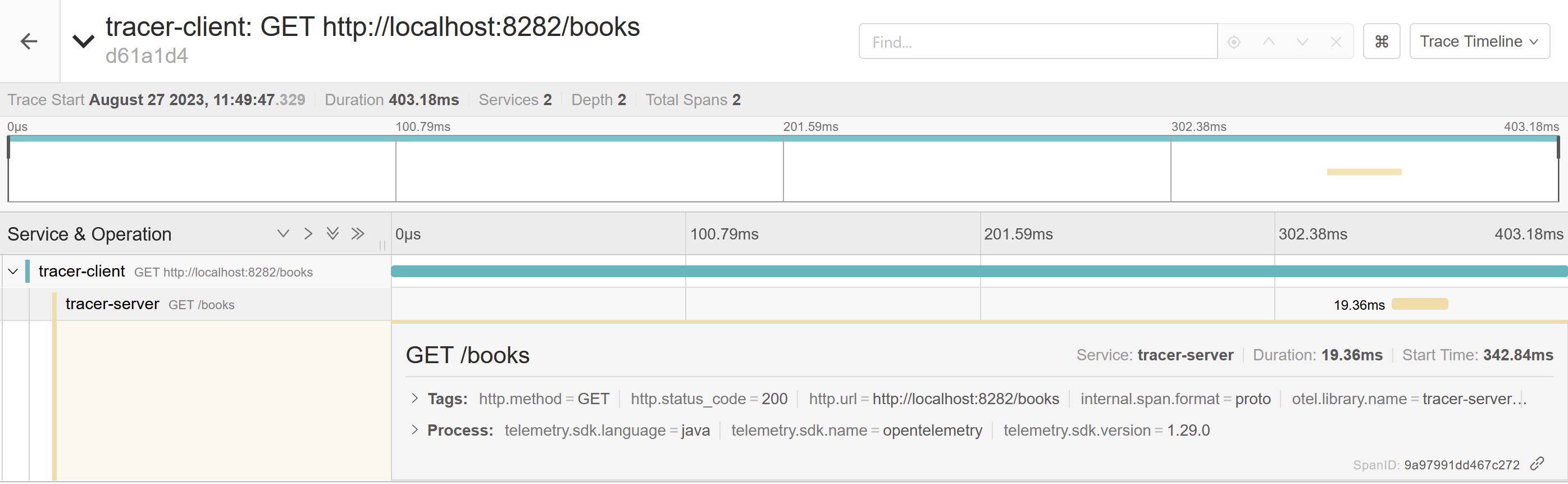The image size is (1568, 484).
Task: Select the tracer-server GET /books span
Action: (x=149, y=304)
